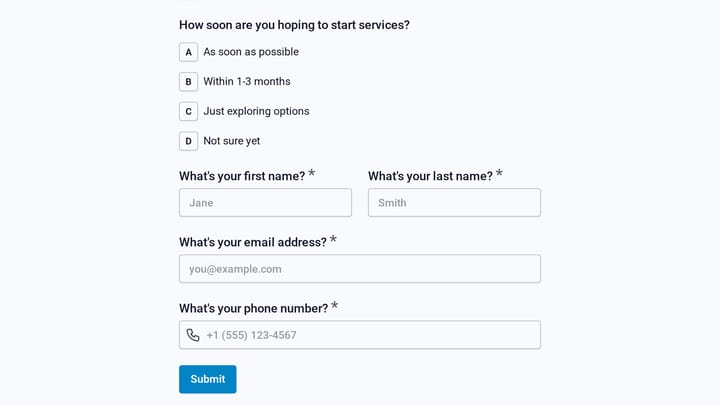The image size is (720, 405).
Task: Select option B letter box
Action: click(188, 82)
